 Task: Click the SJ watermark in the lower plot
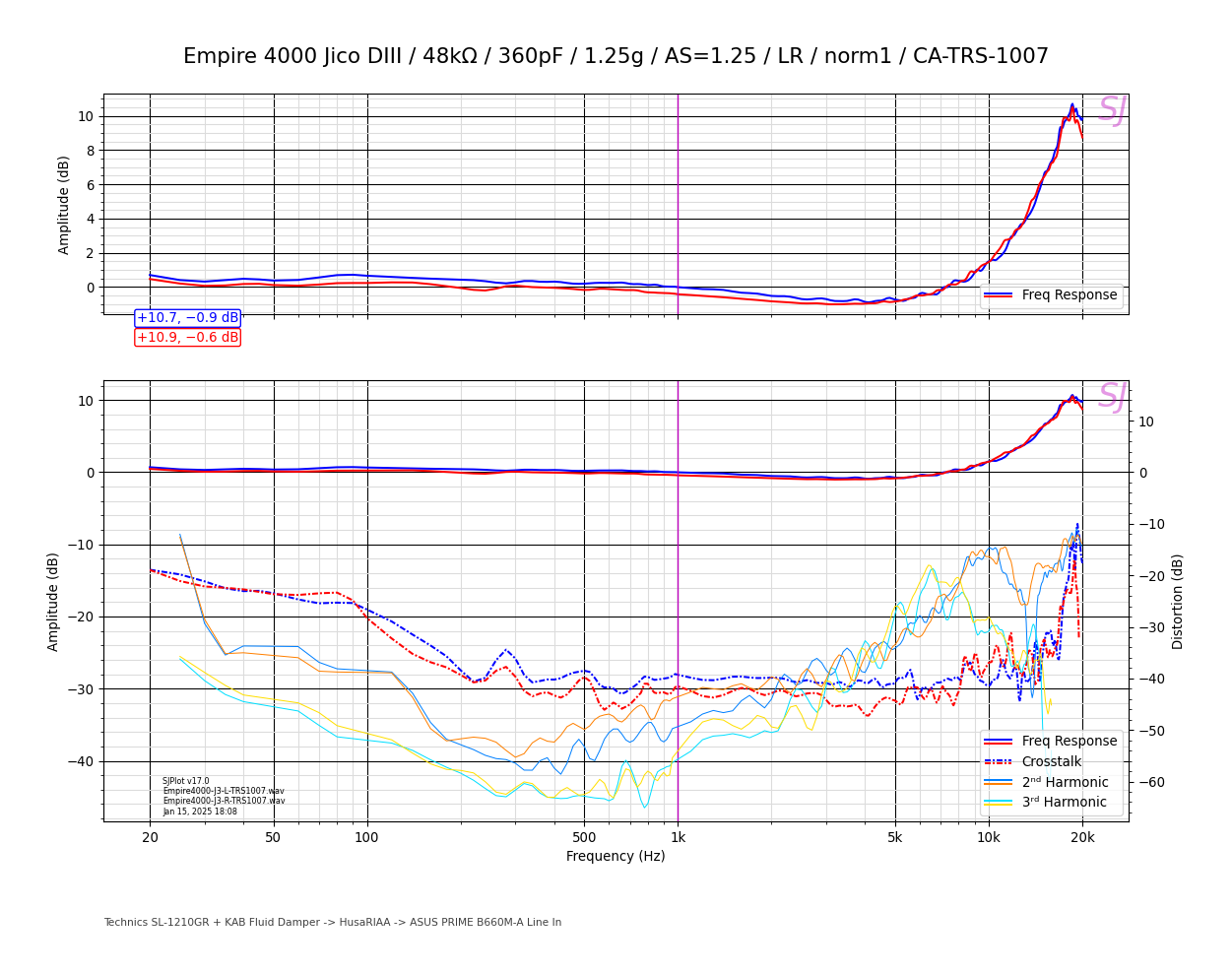(1111, 397)
